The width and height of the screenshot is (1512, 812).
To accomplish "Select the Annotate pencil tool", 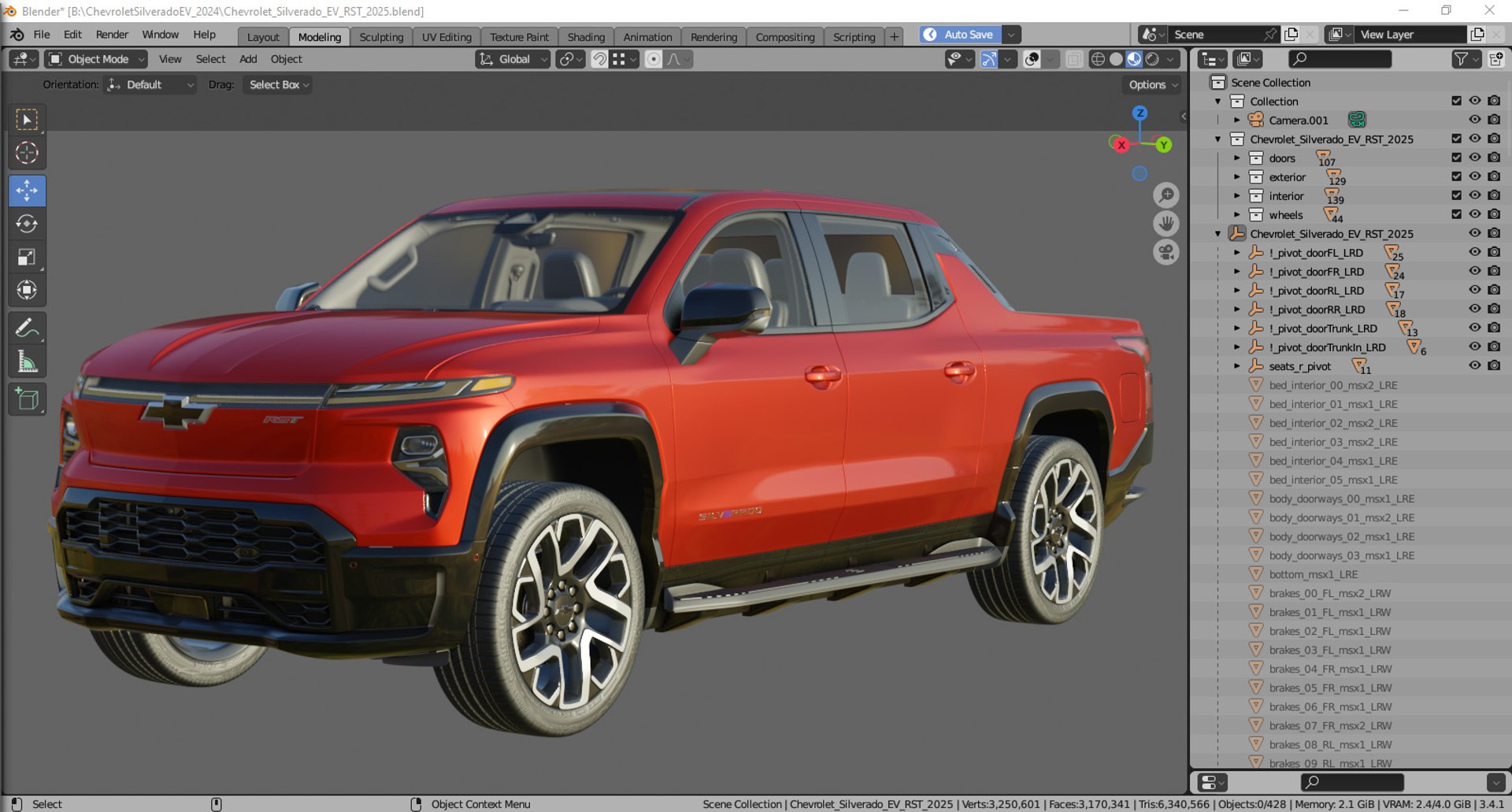I will [x=27, y=328].
